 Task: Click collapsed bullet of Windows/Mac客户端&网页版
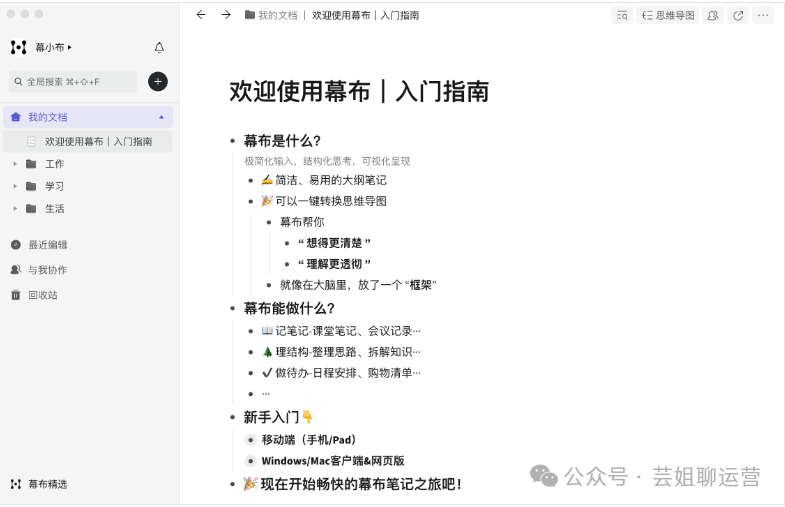[250, 461]
